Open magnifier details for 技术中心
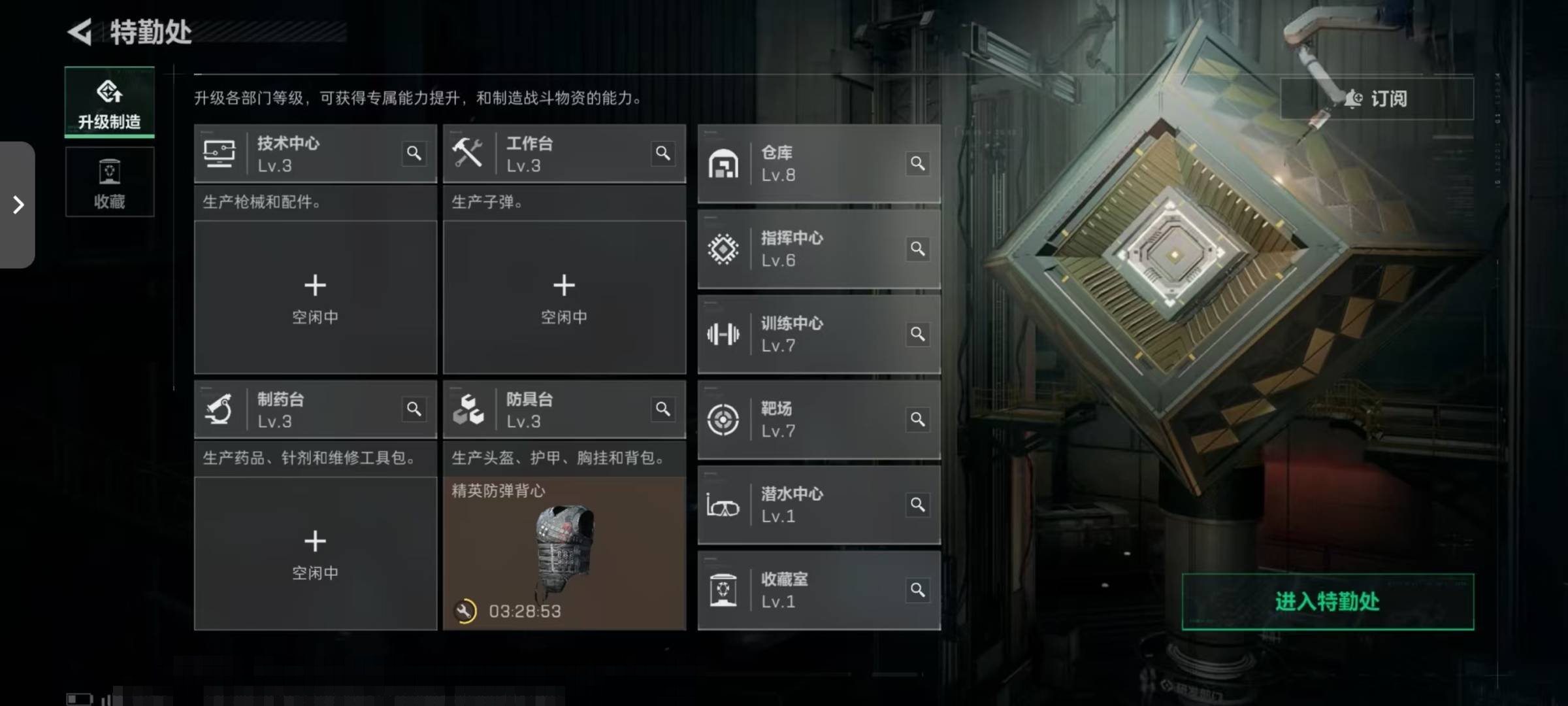Viewport: 1568px width, 706px height. click(414, 154)
